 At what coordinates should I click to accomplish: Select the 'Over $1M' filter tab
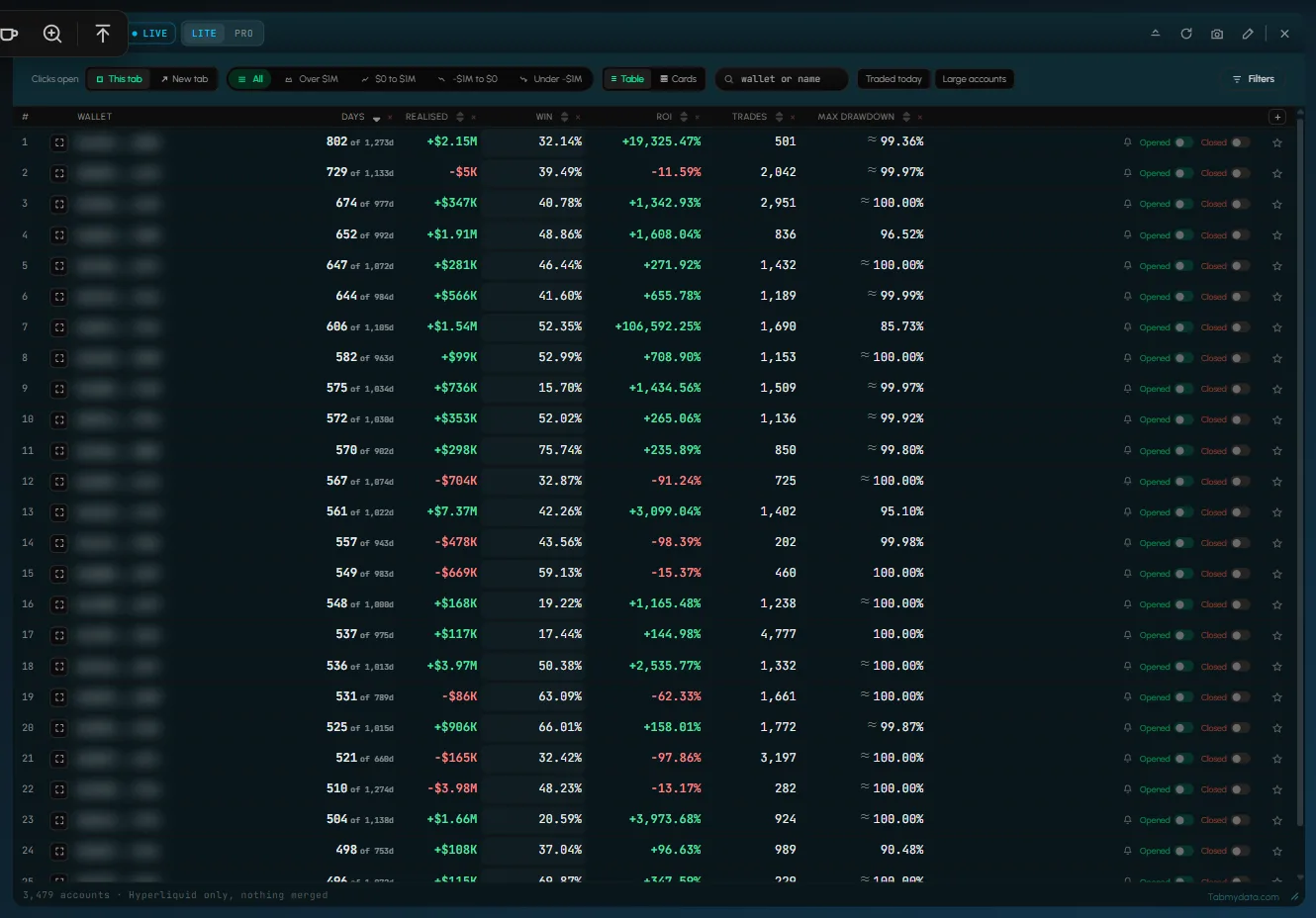point(311,79)
